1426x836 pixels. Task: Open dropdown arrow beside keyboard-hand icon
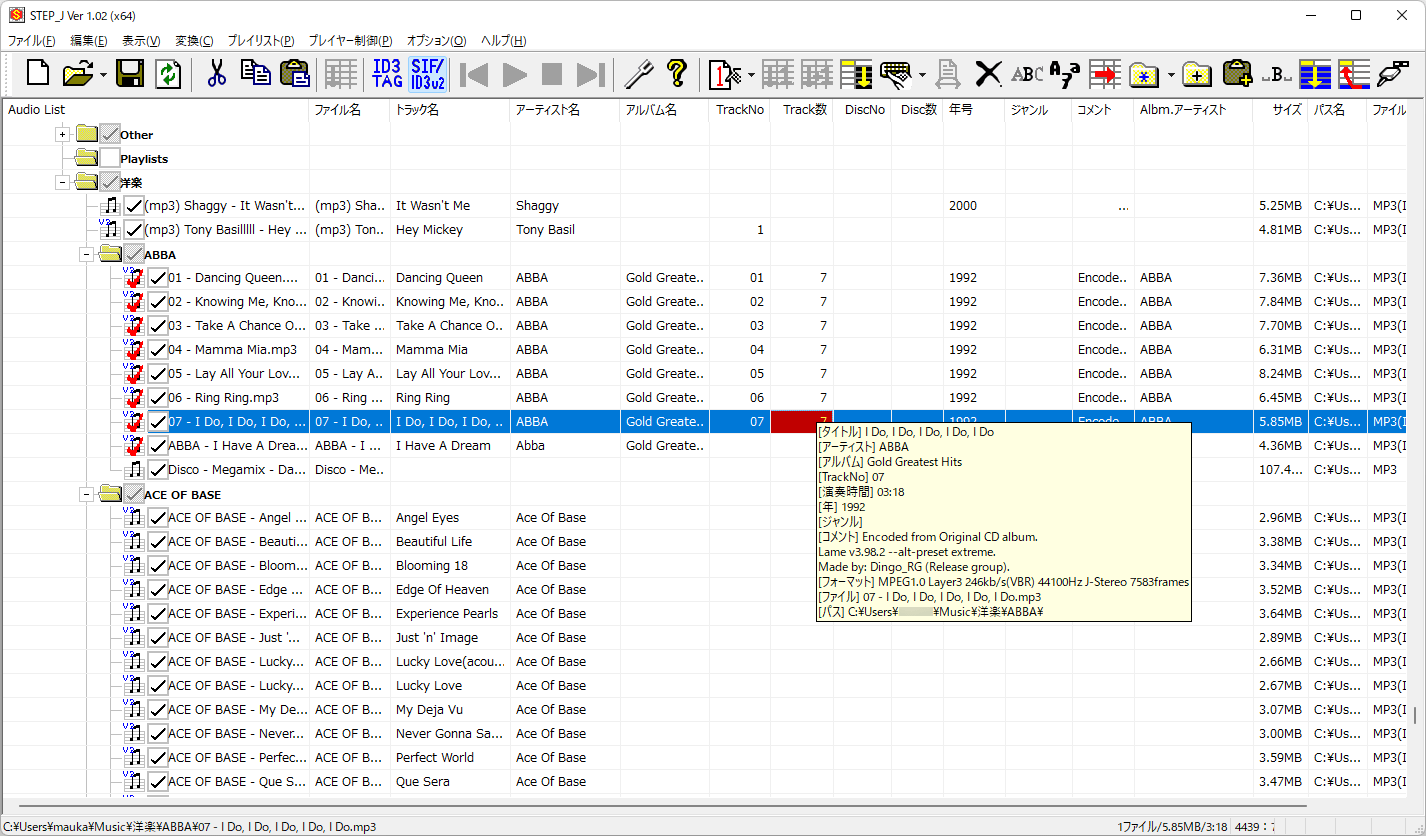pos(922,74)
